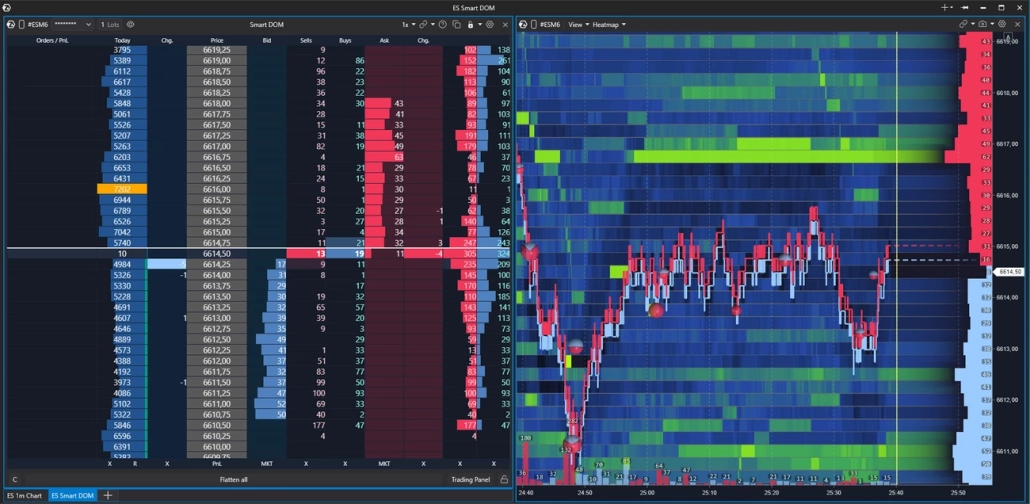The width and height of the screenshot is (1030, 504).
Task: Click price cell 6617,00 in DOM
Action: coord(217,147)
